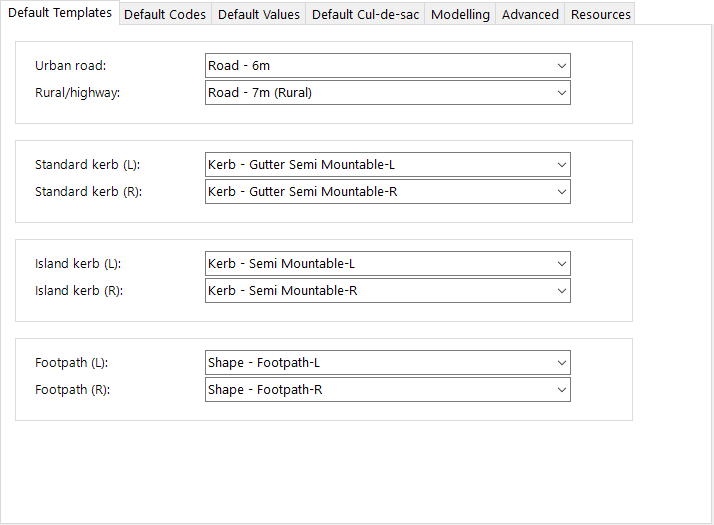Open the Advanced tab

pos(530,14)
